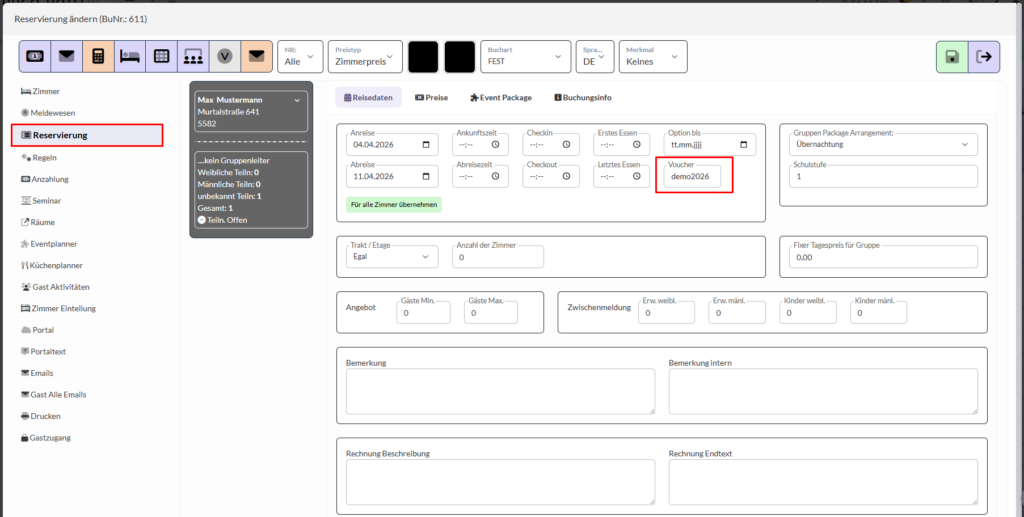This screenshot has width=1024, height=517.
Task: Click the circled V icon in toolbar
Action: click(225, 56)
